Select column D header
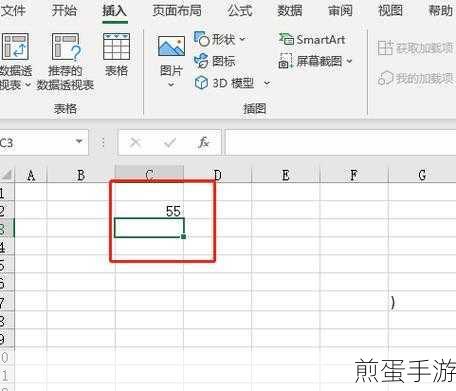Image resolution: width=456 pixels, height=391 pixels. pos(217,175)
